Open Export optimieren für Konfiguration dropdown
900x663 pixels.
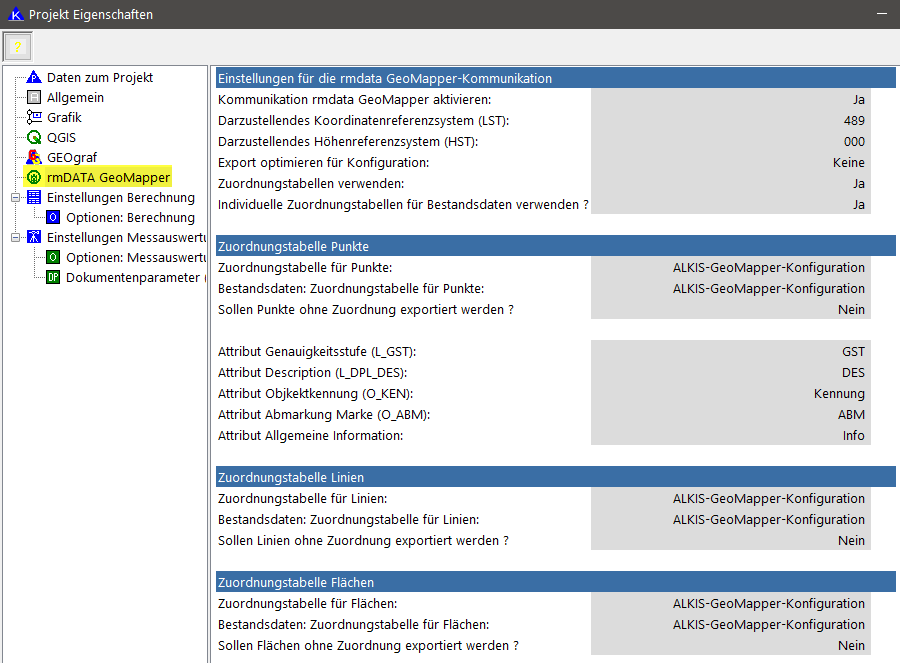tap(730, 163)
